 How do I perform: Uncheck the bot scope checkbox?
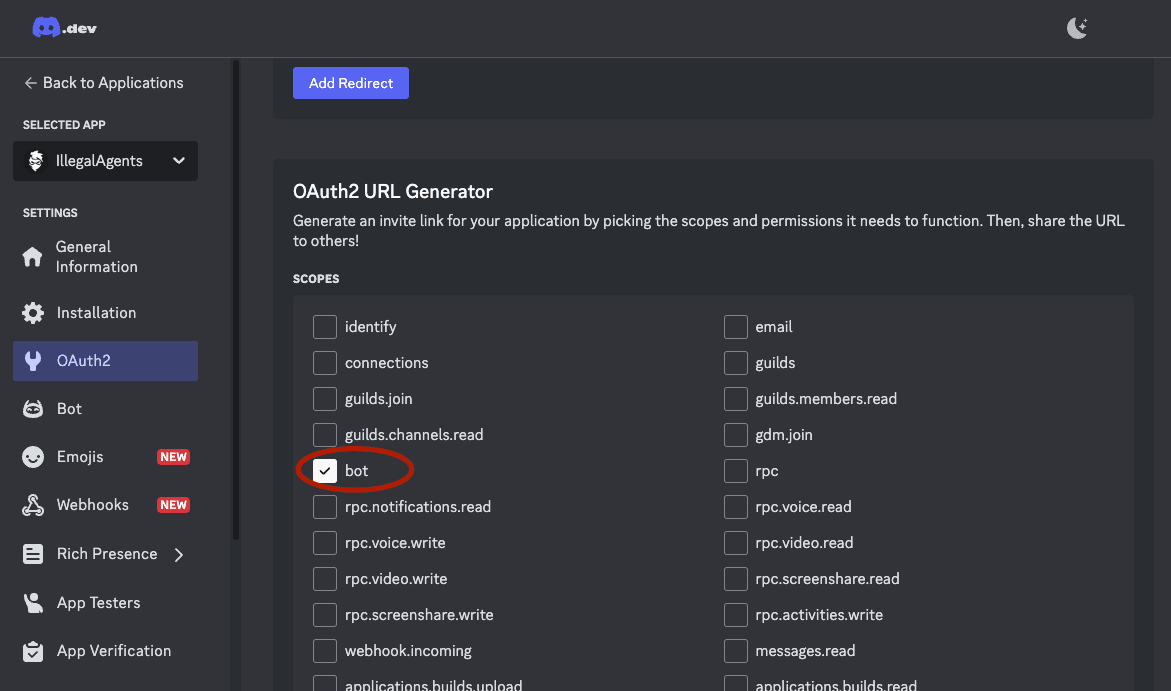click(325, 471)
